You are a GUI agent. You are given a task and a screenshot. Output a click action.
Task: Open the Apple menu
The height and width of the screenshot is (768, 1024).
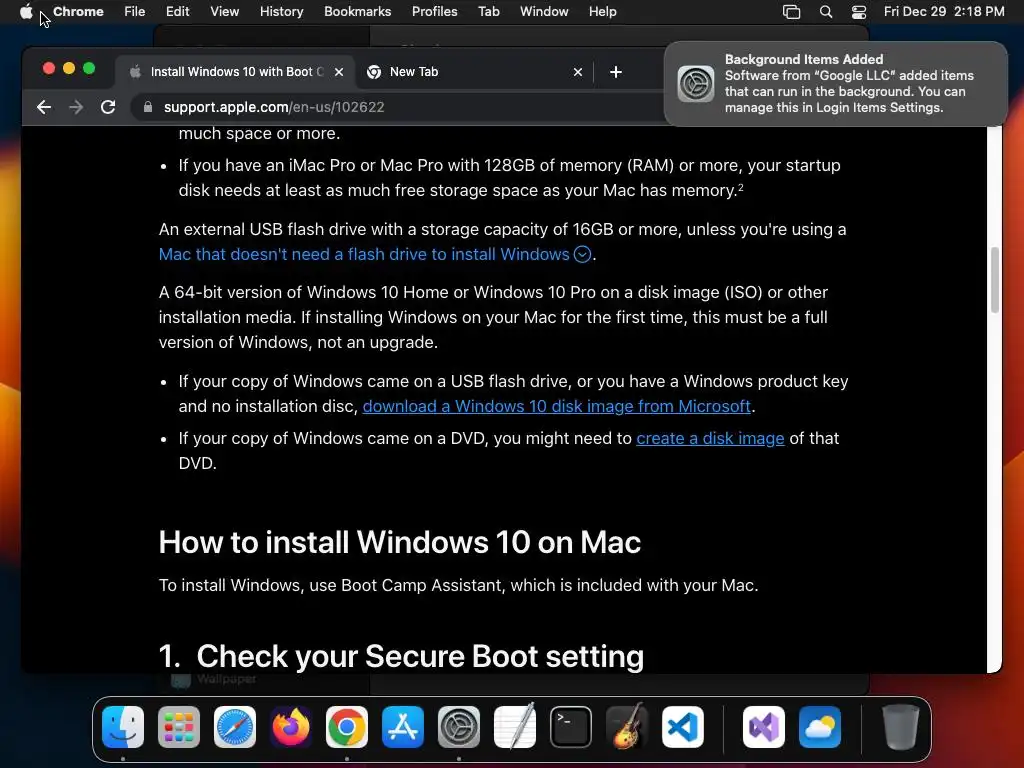point(26,12)
